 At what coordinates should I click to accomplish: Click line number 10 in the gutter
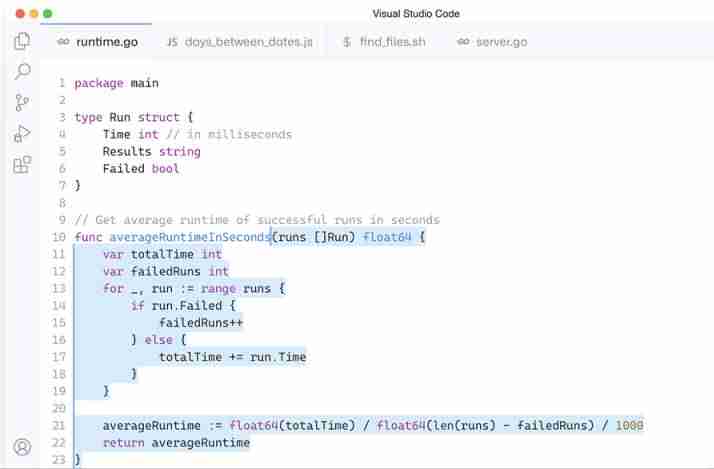click(59, 237)
